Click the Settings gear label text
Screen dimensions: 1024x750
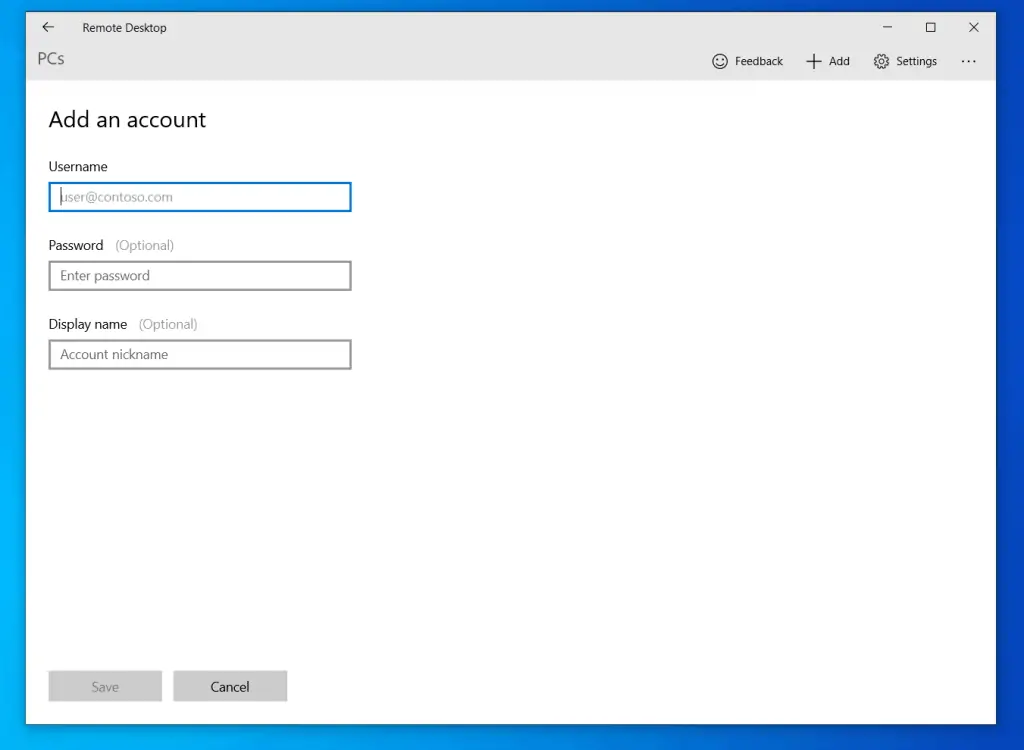(917, 61)
